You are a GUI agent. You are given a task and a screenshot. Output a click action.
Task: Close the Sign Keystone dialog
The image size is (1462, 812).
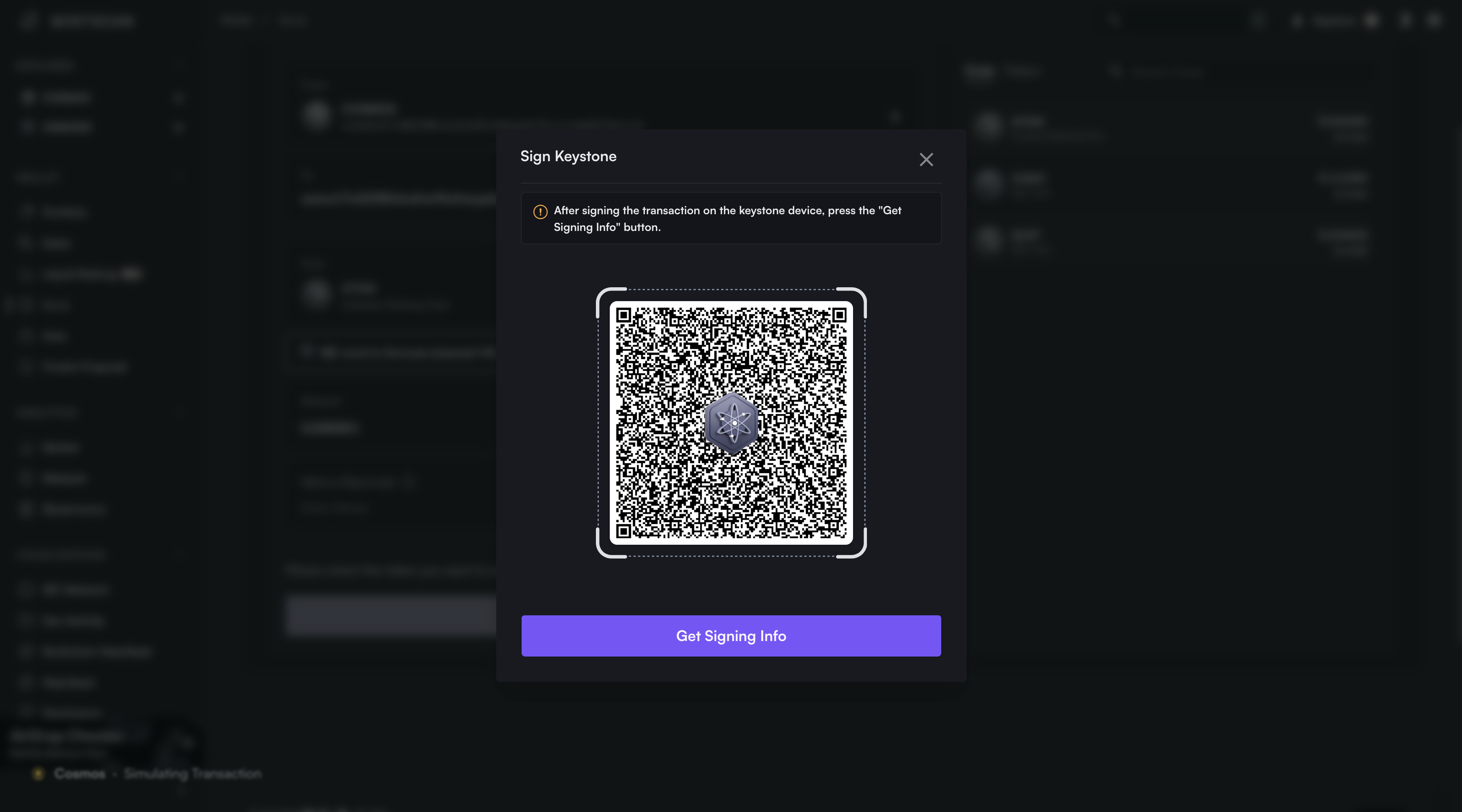(926, 160)
